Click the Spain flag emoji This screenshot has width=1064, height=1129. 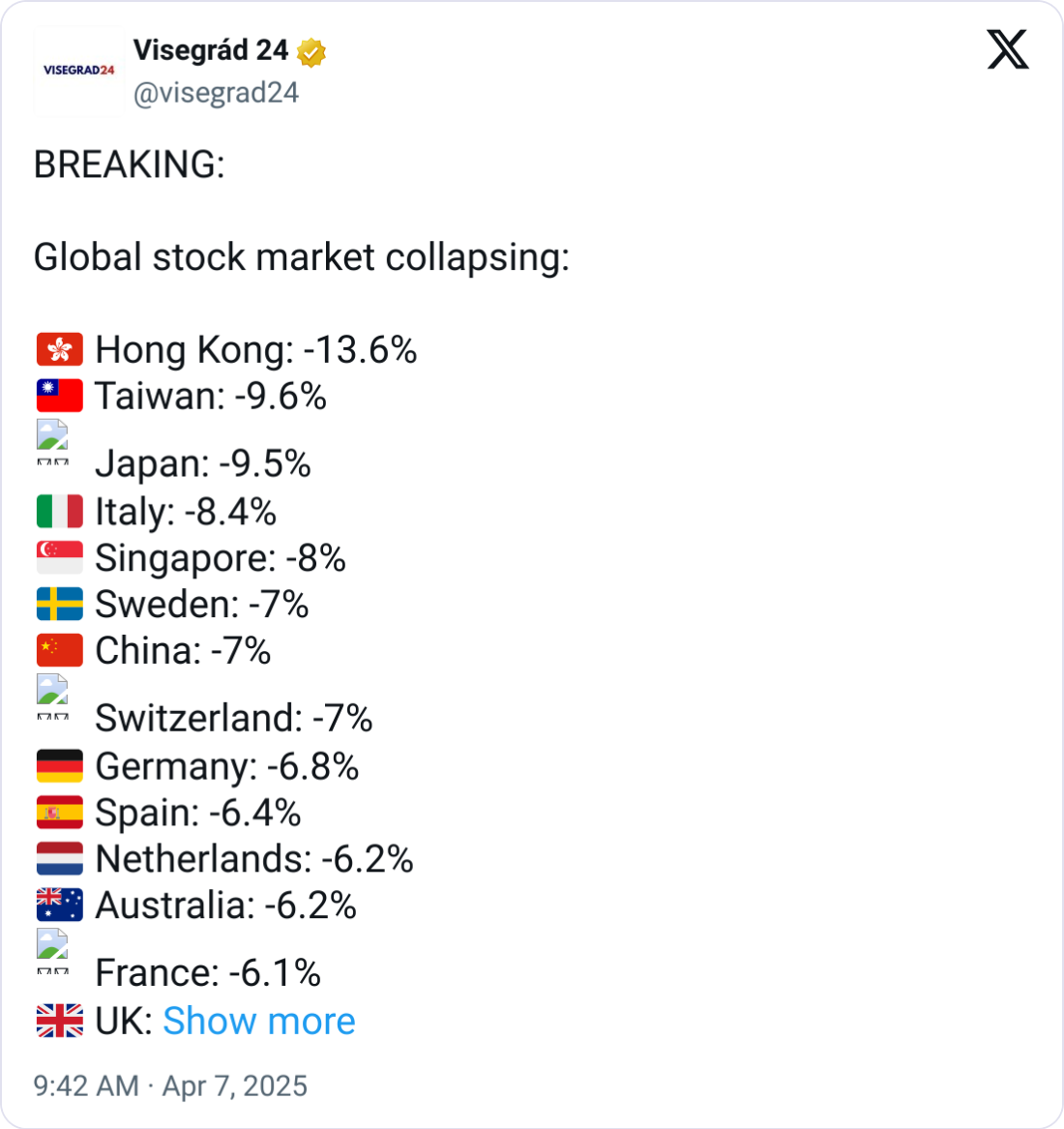(60, 812)
